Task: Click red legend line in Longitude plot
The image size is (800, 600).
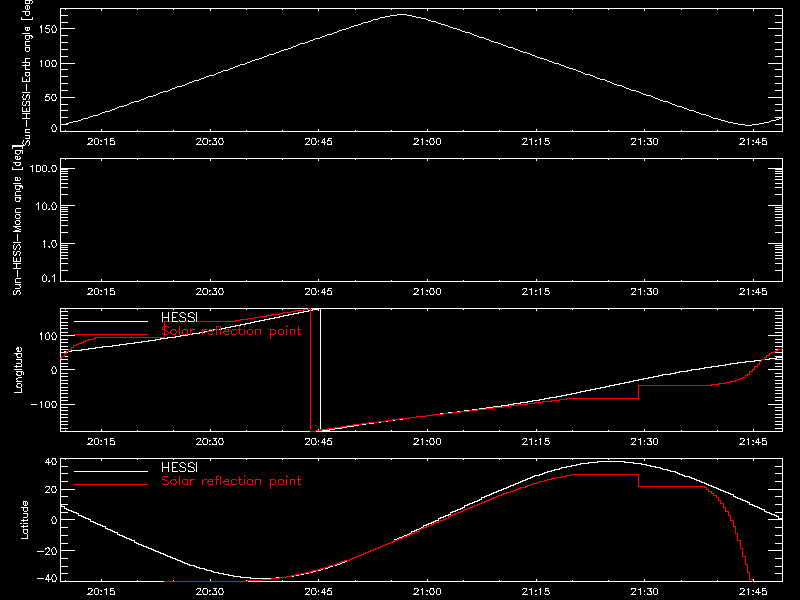Action: [x=111, y=335]
